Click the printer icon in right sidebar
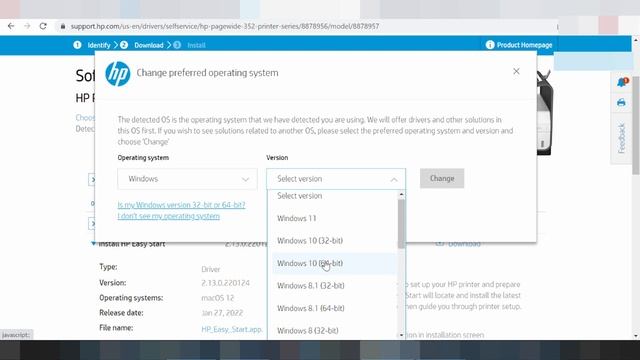This screenshot has height=360, width=640. pos(621,102)
